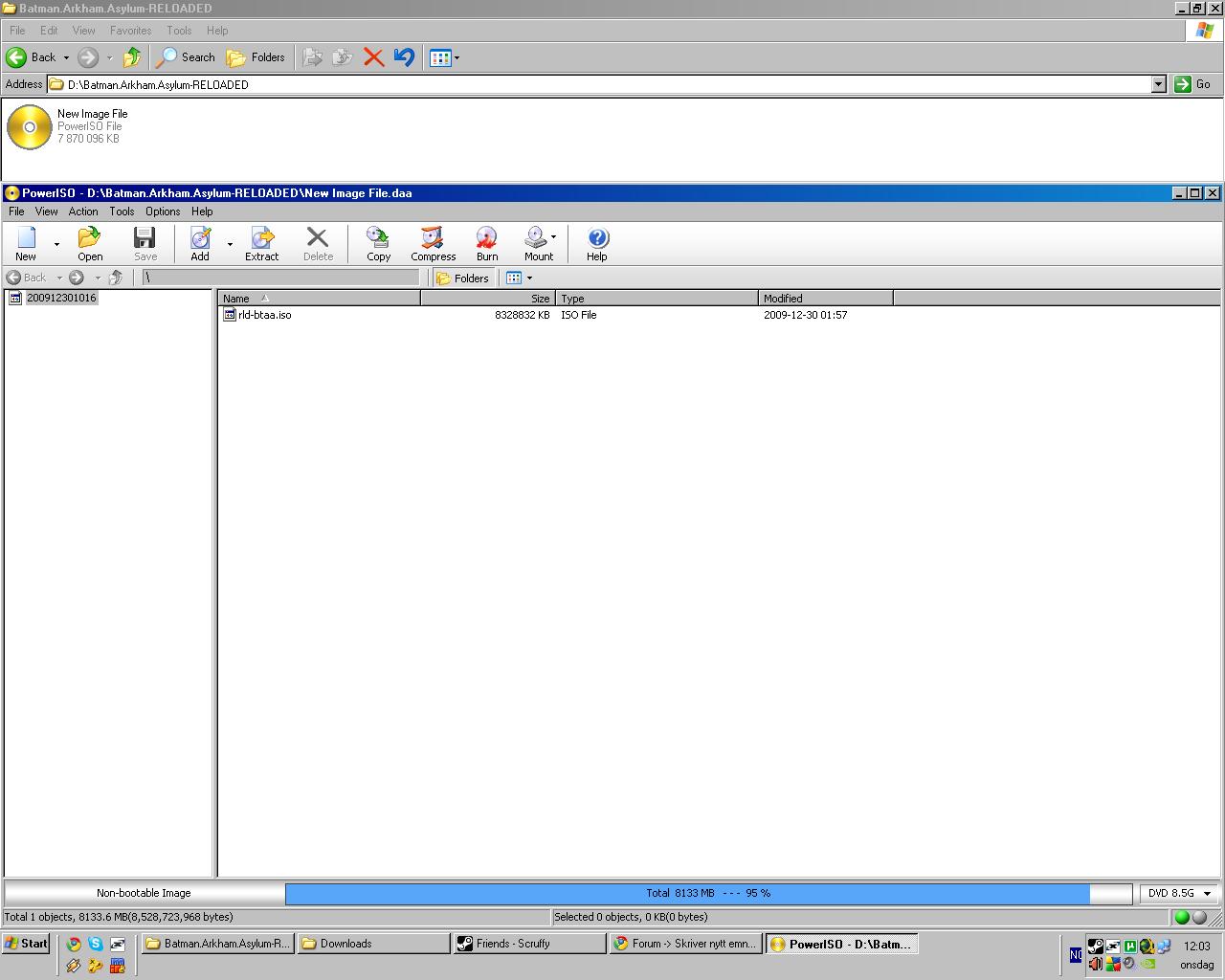The image size is (1225, 980).
Task: Expand the Add button dropdown arrow
Action: tap(230, 244)
